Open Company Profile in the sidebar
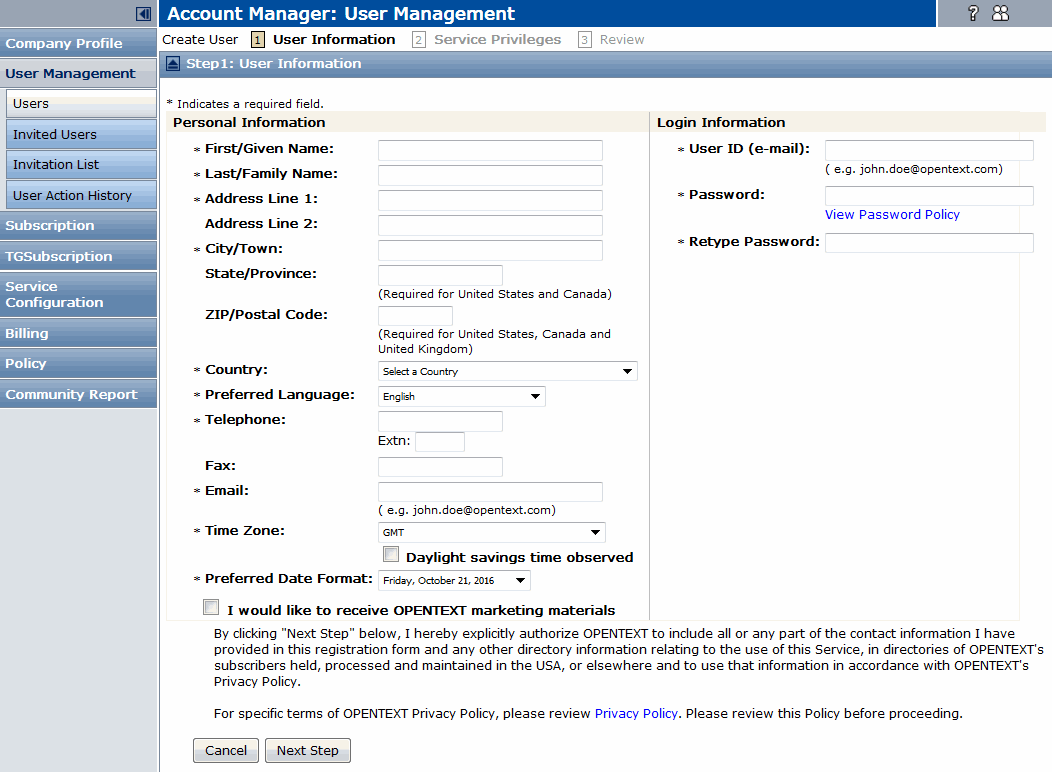 [78, 43]
